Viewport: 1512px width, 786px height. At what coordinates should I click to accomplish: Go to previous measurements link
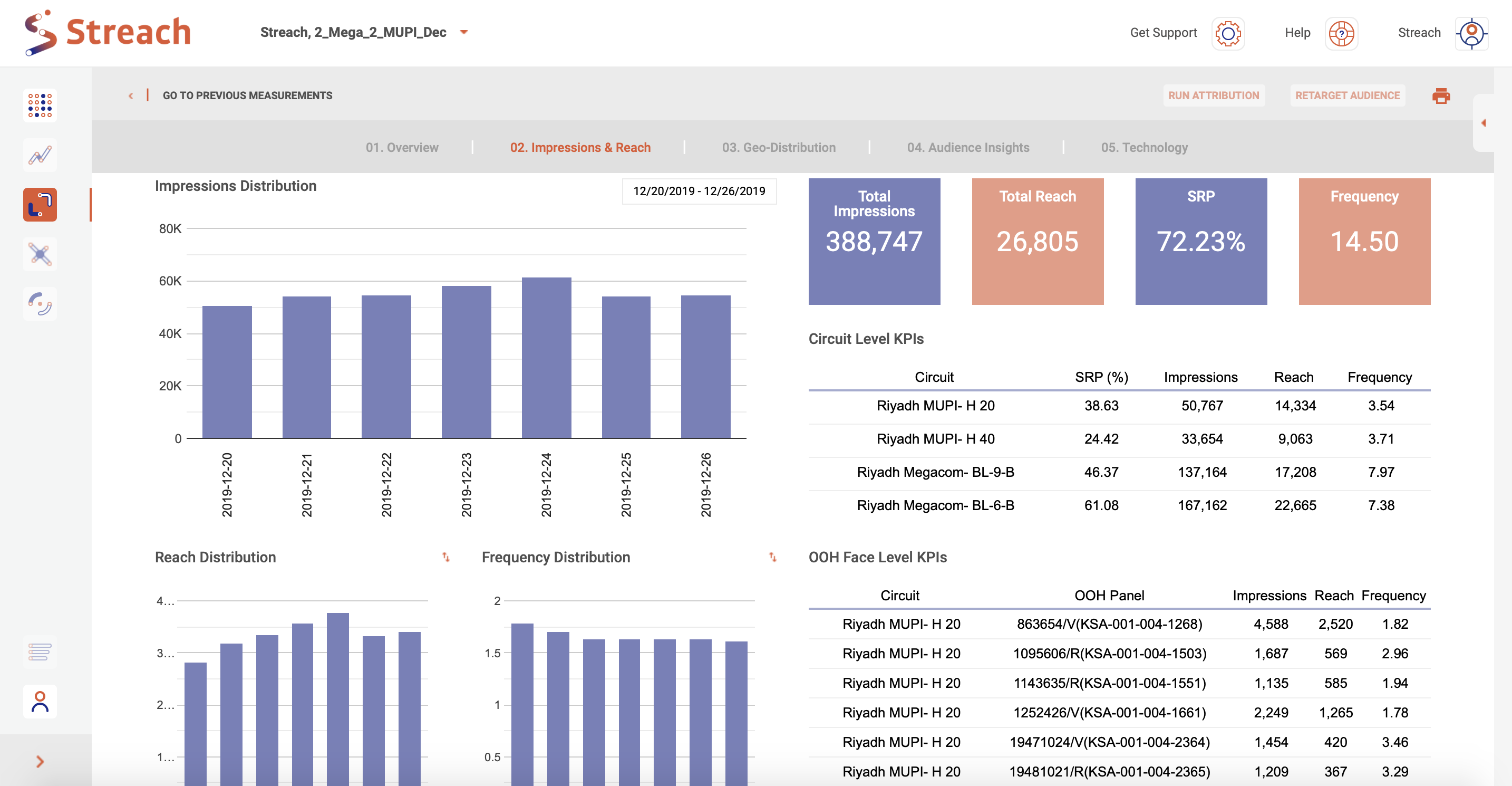[x=247, y=95]
